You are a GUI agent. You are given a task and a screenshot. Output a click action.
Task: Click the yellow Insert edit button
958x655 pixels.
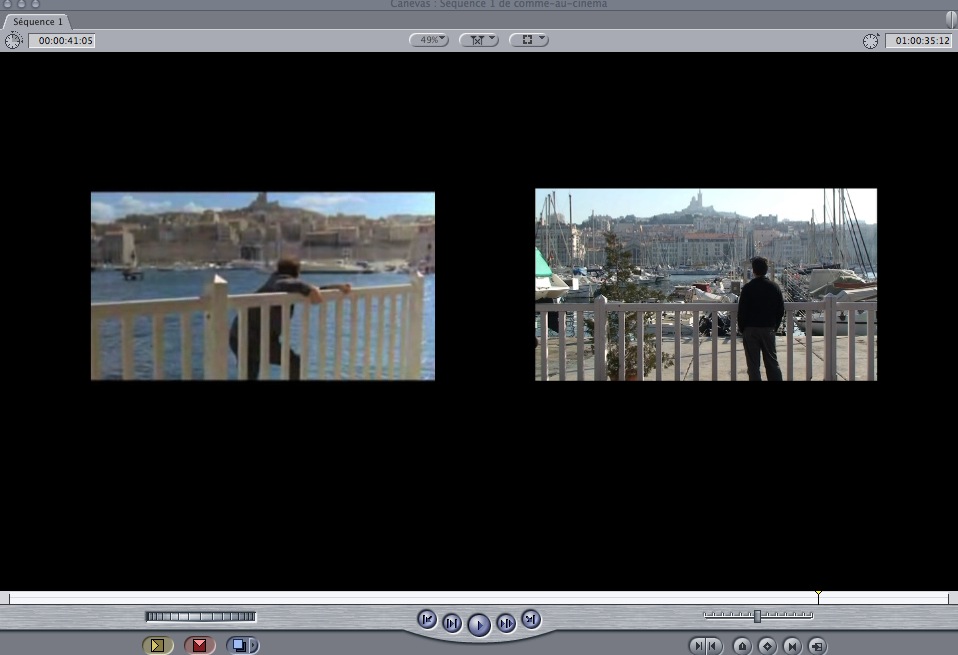pyautogui.click(x=158, y=645)
